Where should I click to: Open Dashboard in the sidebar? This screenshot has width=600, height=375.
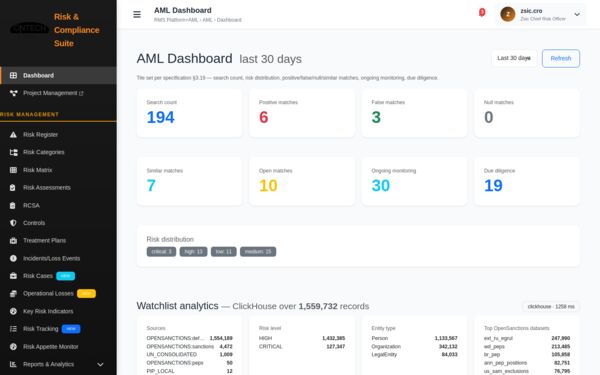click(58, 75)
